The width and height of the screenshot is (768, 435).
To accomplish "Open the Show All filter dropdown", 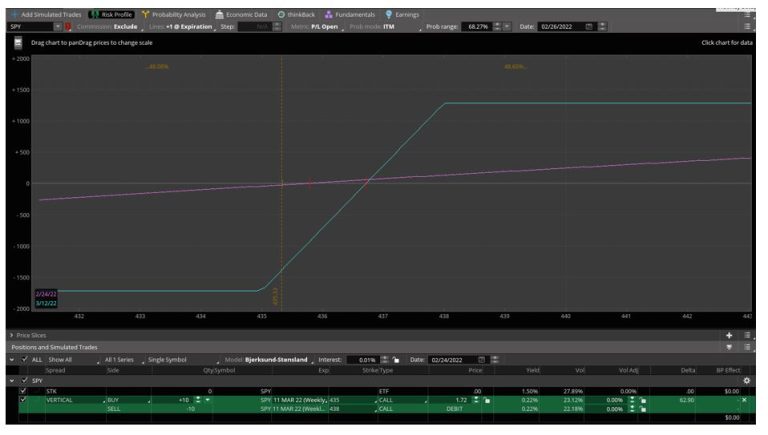I will point(73,360).
